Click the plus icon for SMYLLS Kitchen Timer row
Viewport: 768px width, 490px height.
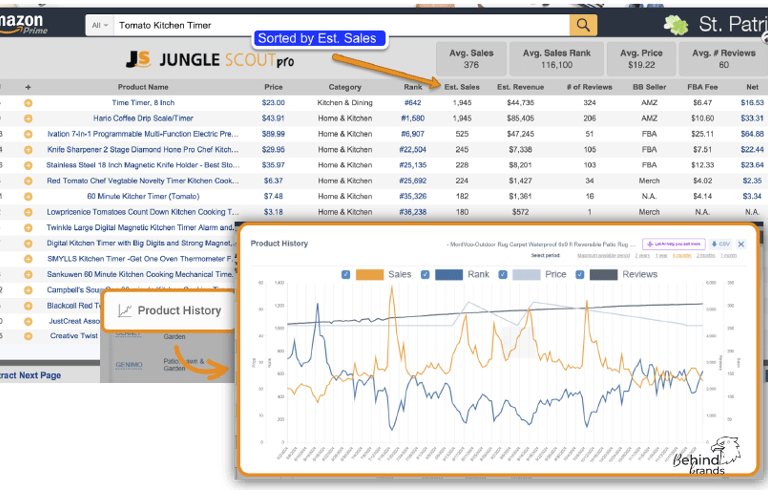pos(28,259)
